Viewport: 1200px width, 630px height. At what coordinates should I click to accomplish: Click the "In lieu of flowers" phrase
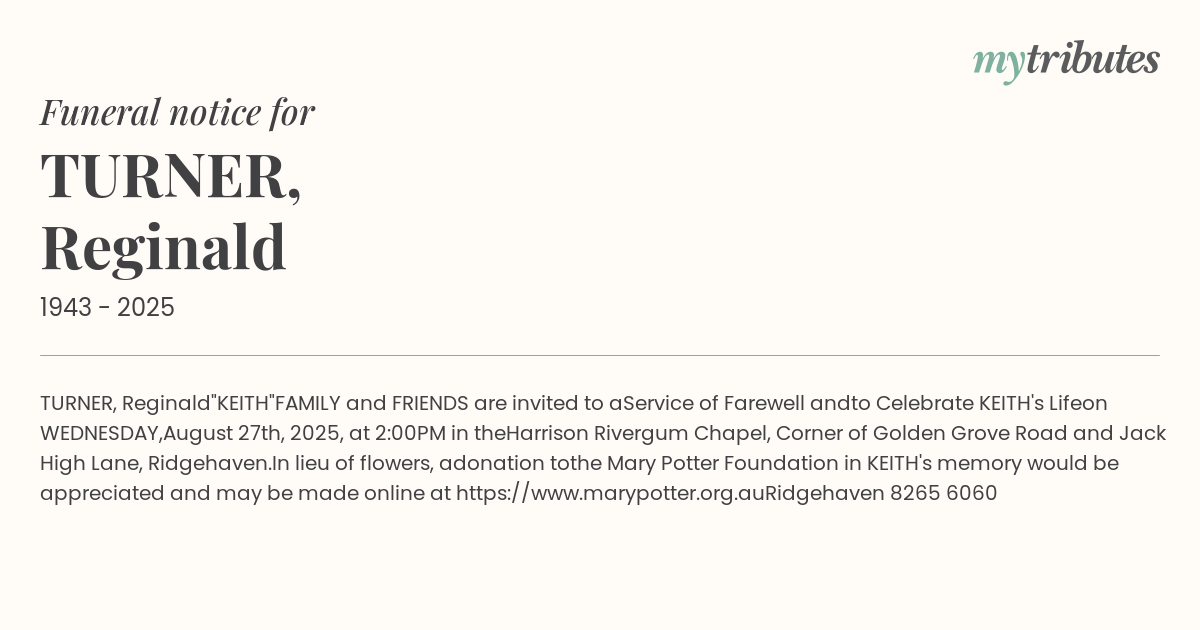pos(350,463)
